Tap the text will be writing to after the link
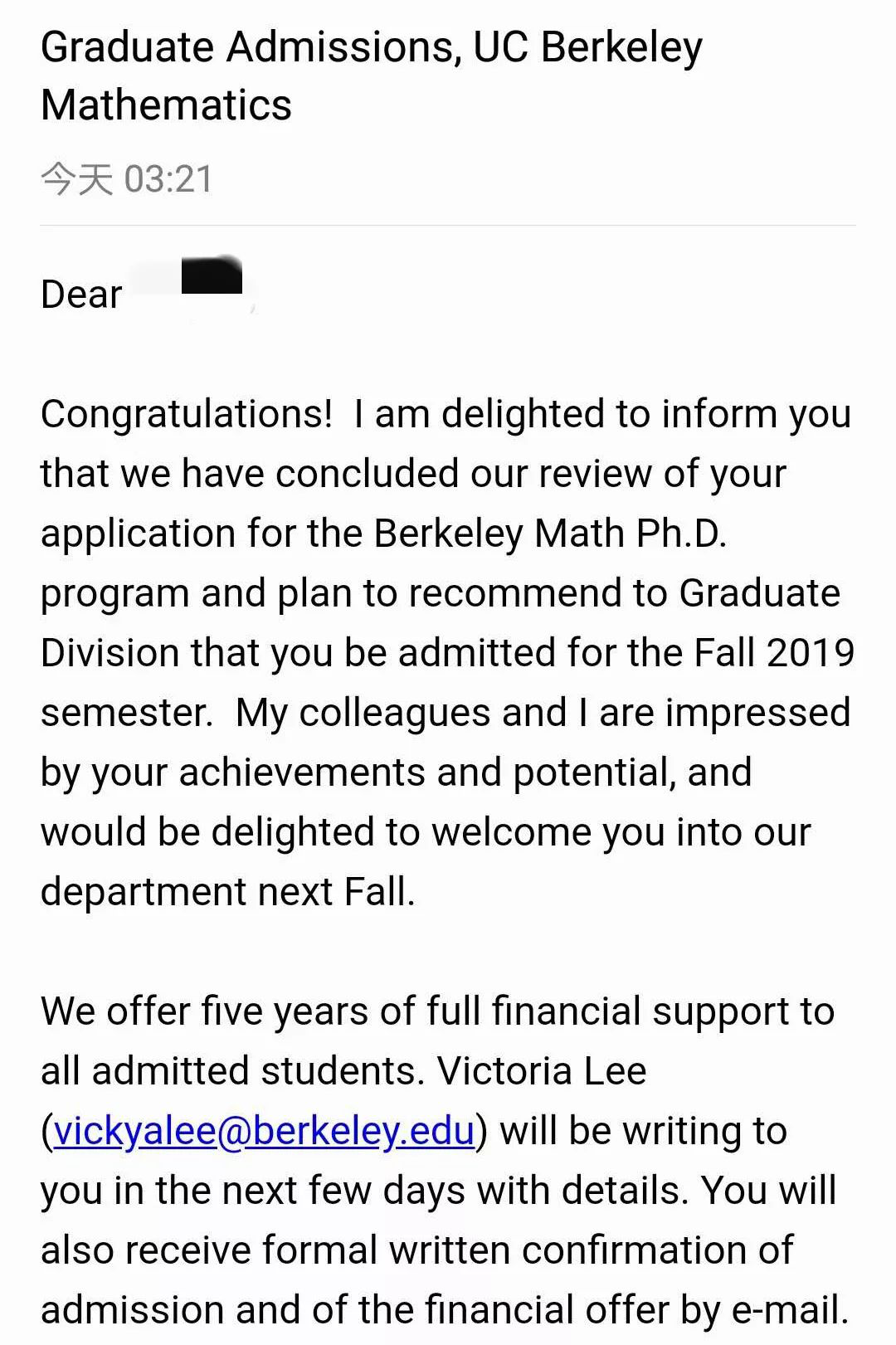This screenshot has width=896, height=1345. (x=644, y=1131)
